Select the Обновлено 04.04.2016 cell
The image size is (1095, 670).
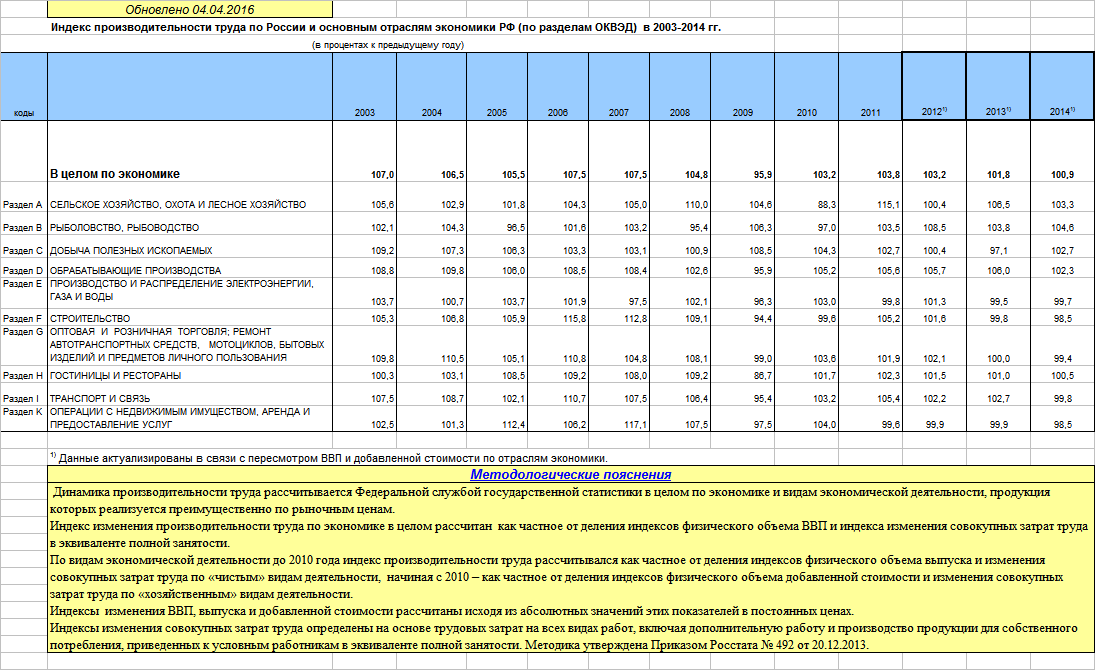pos(190,9)
